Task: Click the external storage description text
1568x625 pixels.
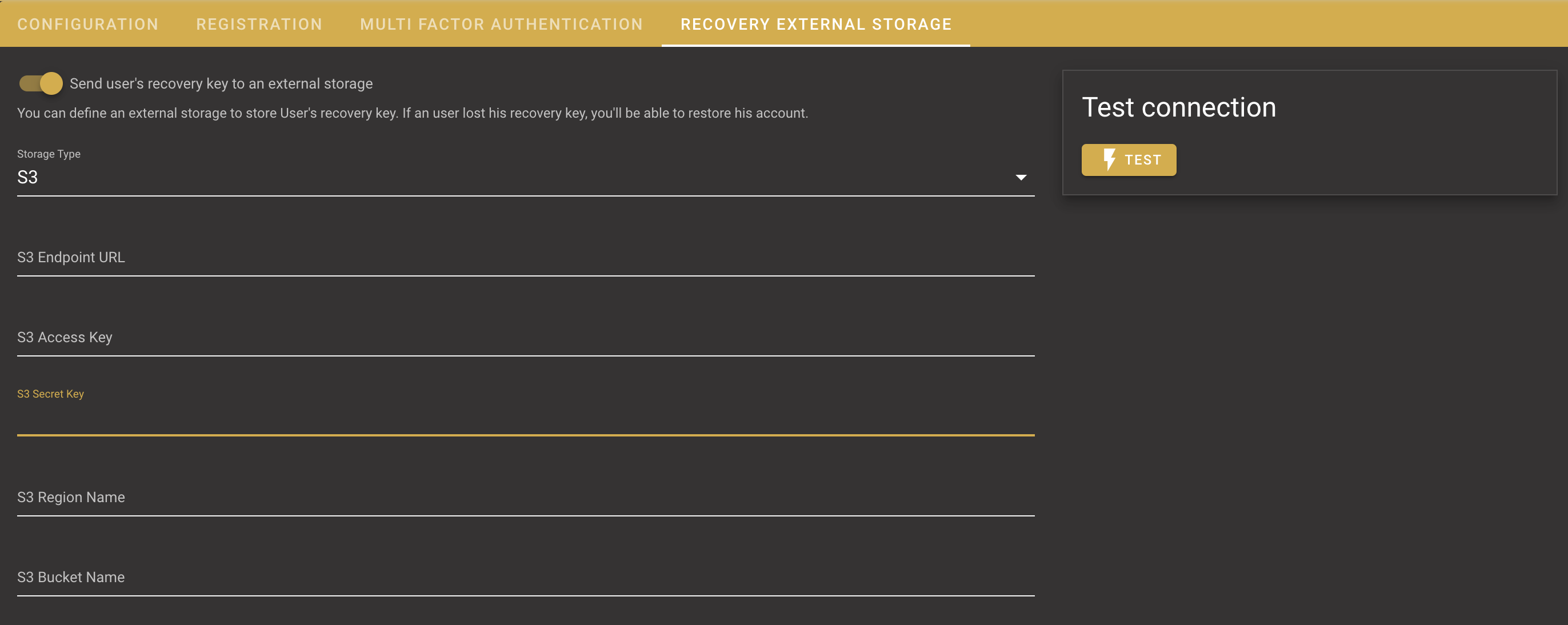Action: [413, 113]
